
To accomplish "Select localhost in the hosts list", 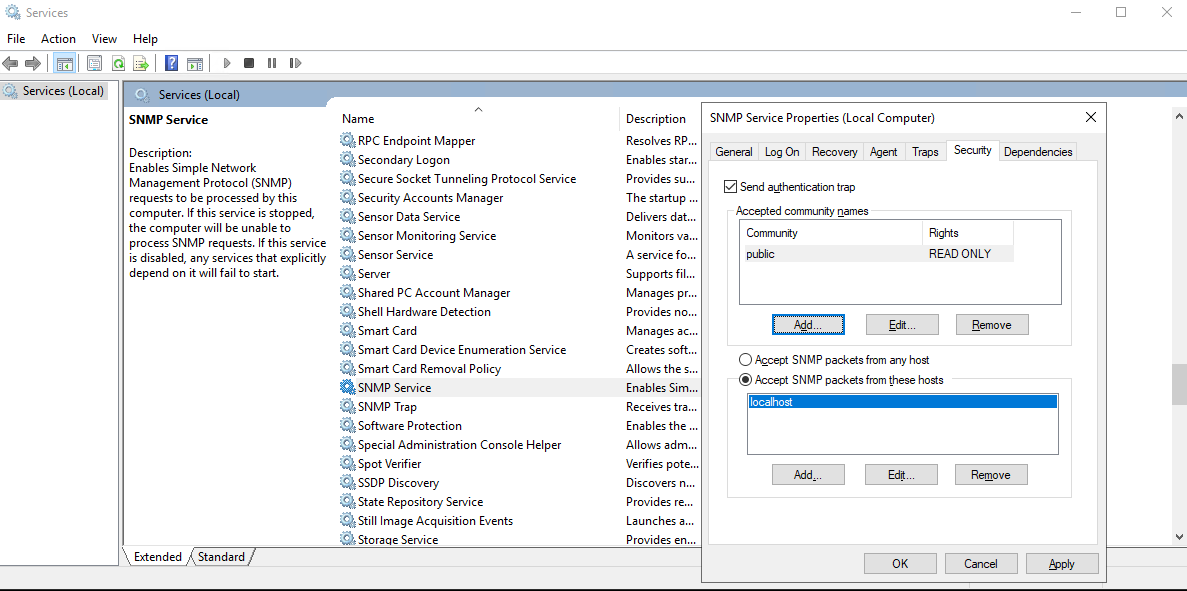I will [x=902, y=402].
